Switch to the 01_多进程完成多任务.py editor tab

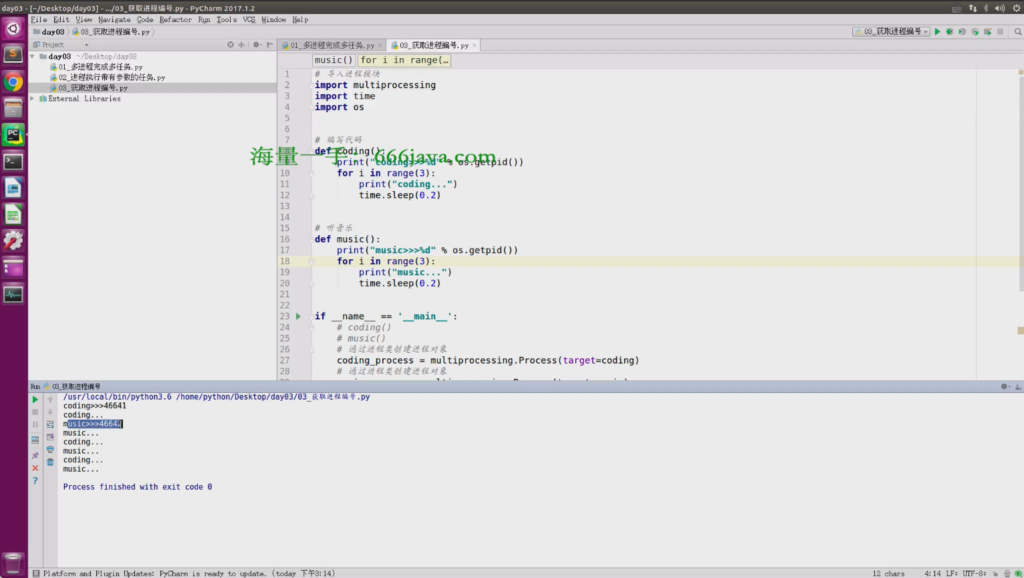point(332,45)
